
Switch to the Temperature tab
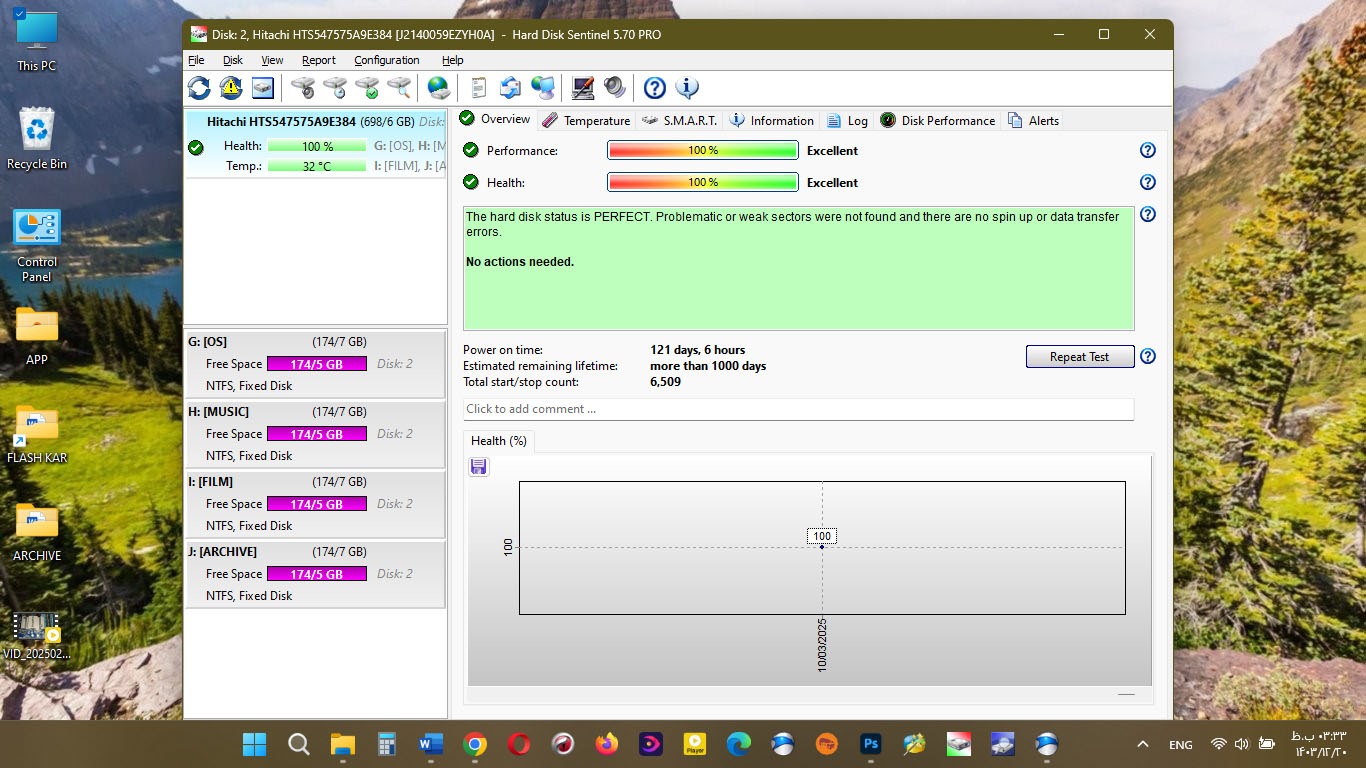586,120
